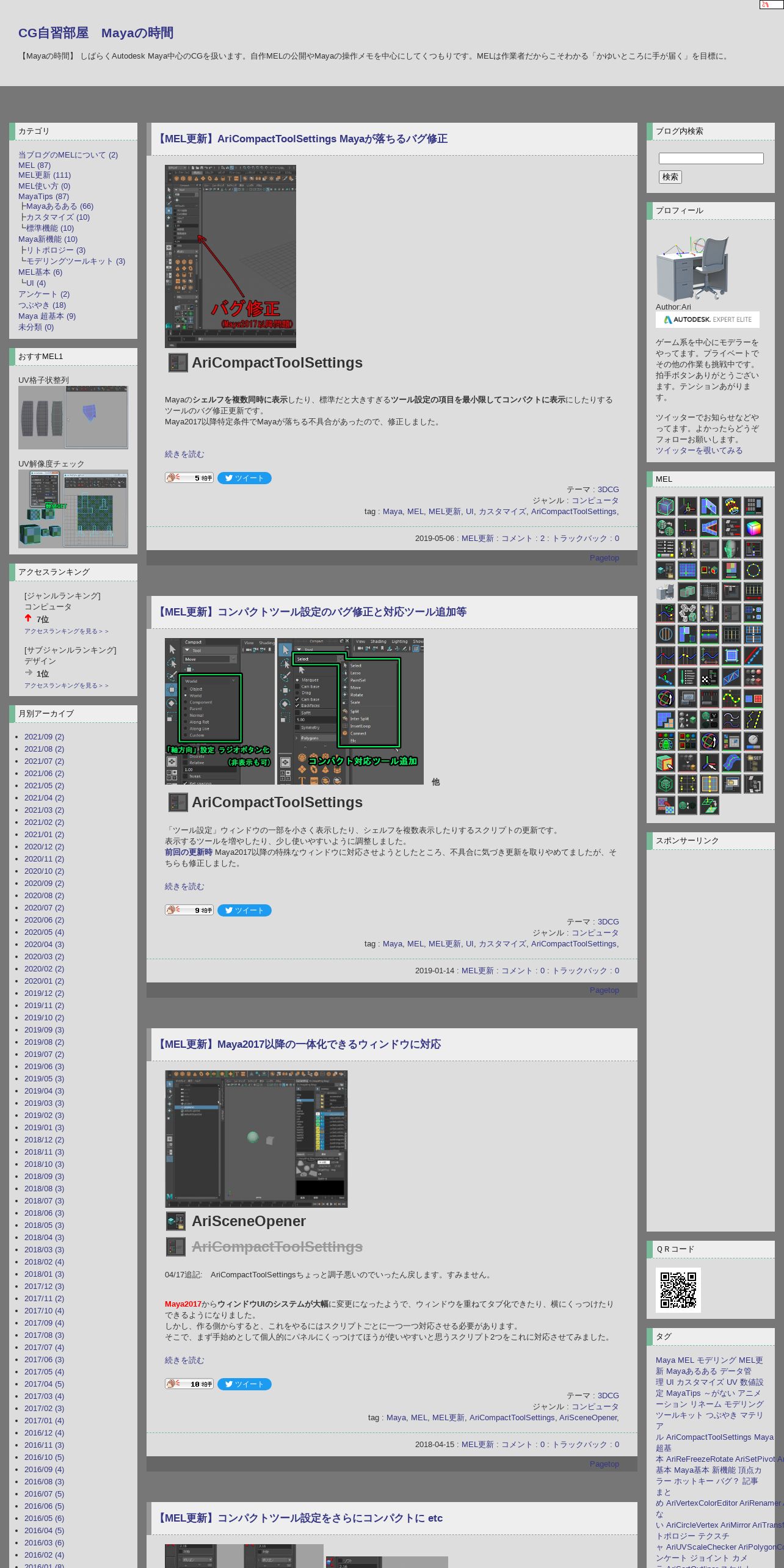Open the checkerboard script MEL icon
784x1568 pixels.
(710, 677)
